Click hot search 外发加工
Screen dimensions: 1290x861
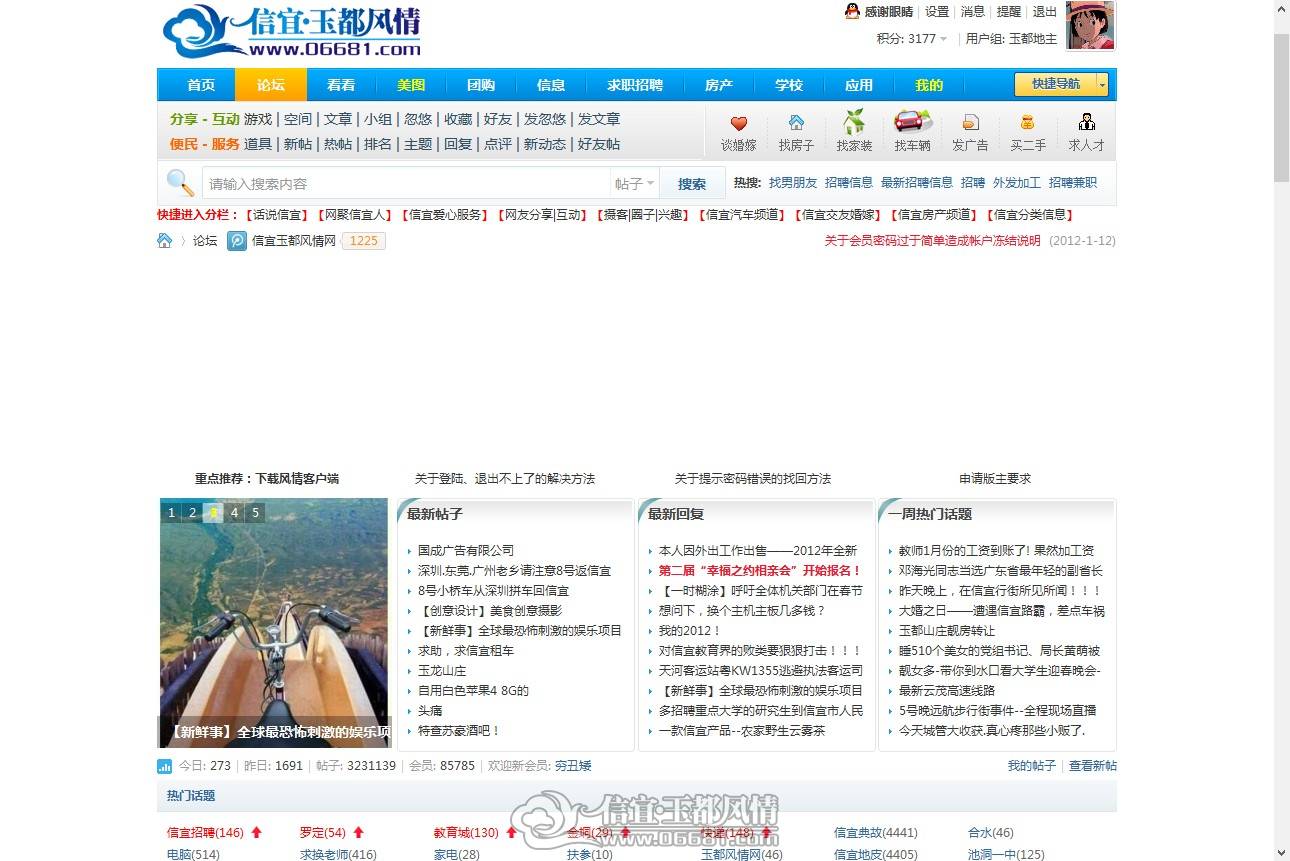click(1017, 183)
